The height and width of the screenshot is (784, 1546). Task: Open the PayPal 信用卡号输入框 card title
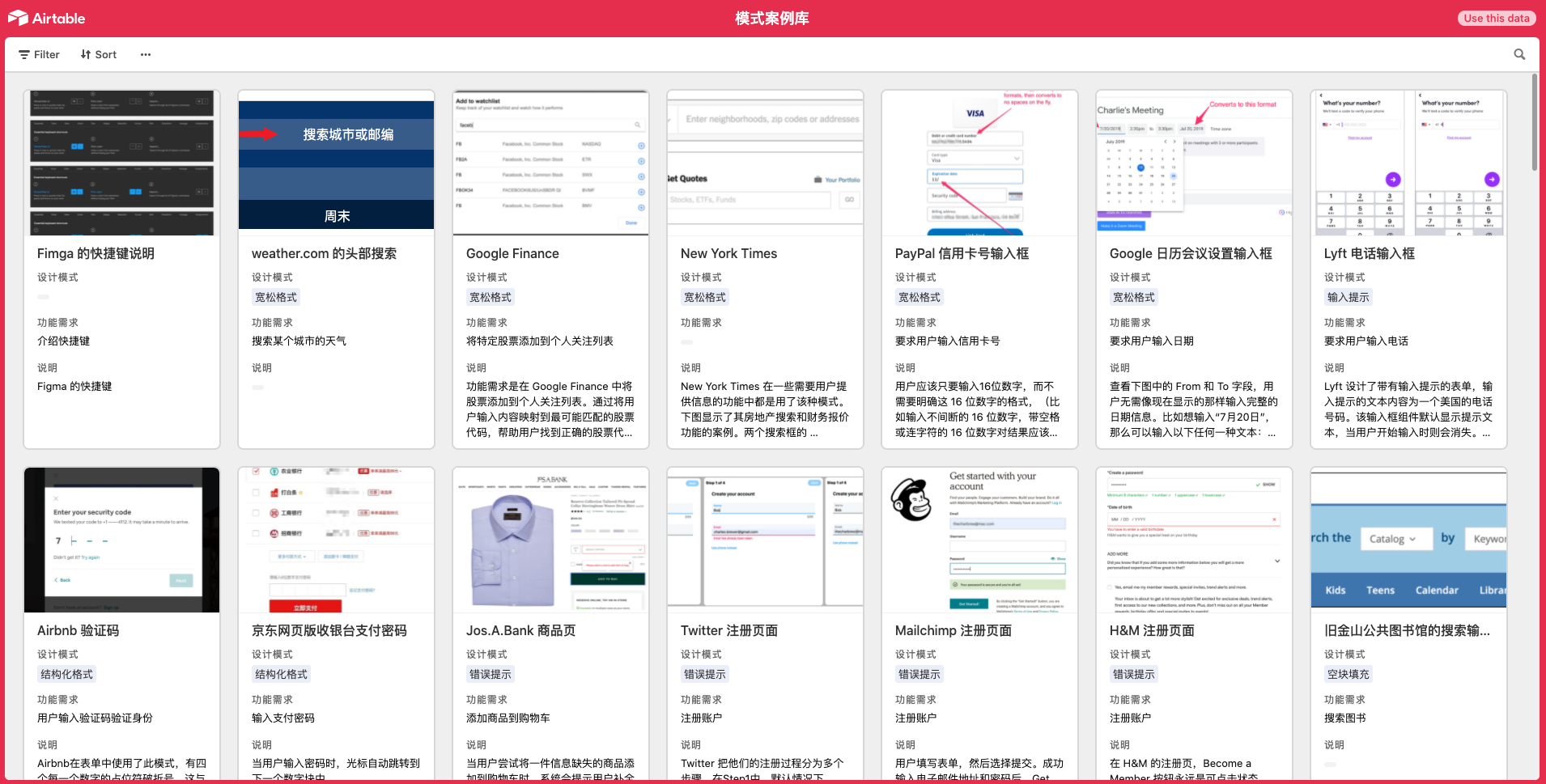(962, 253)
